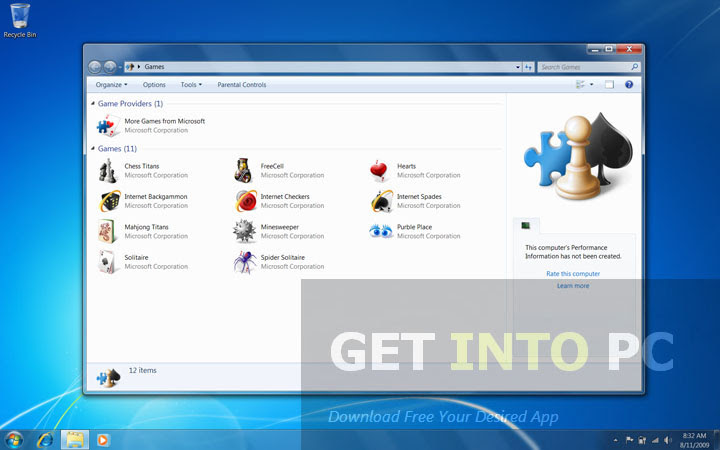Change view using the views icon
The image size is (720, 450).
pyautogui.click(x=580, y=84)
